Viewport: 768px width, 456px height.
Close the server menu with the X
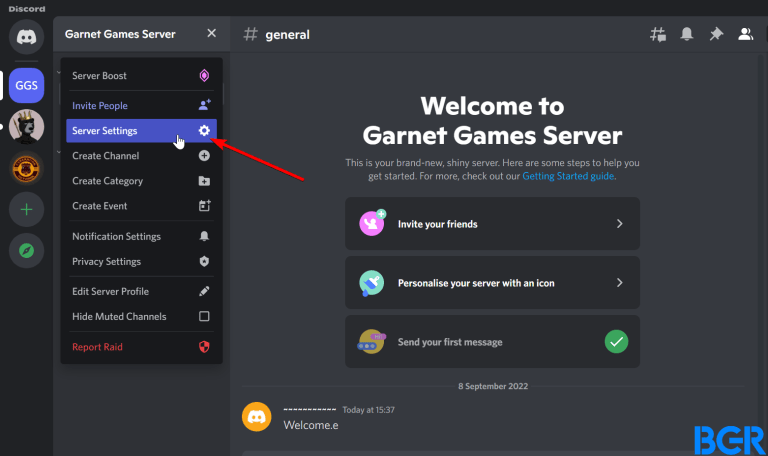(x=212, y=33)
